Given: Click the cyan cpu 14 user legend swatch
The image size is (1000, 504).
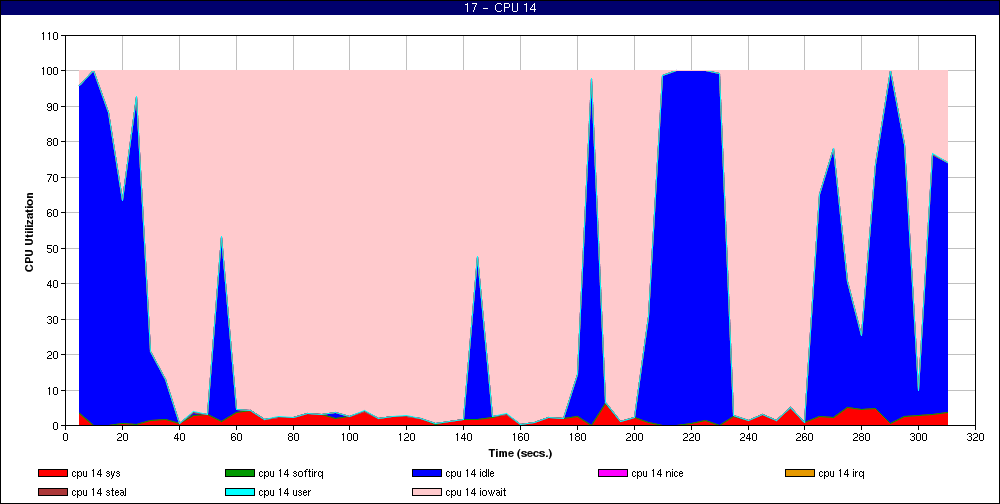Looking at the screenshot, I should point(239,492).
